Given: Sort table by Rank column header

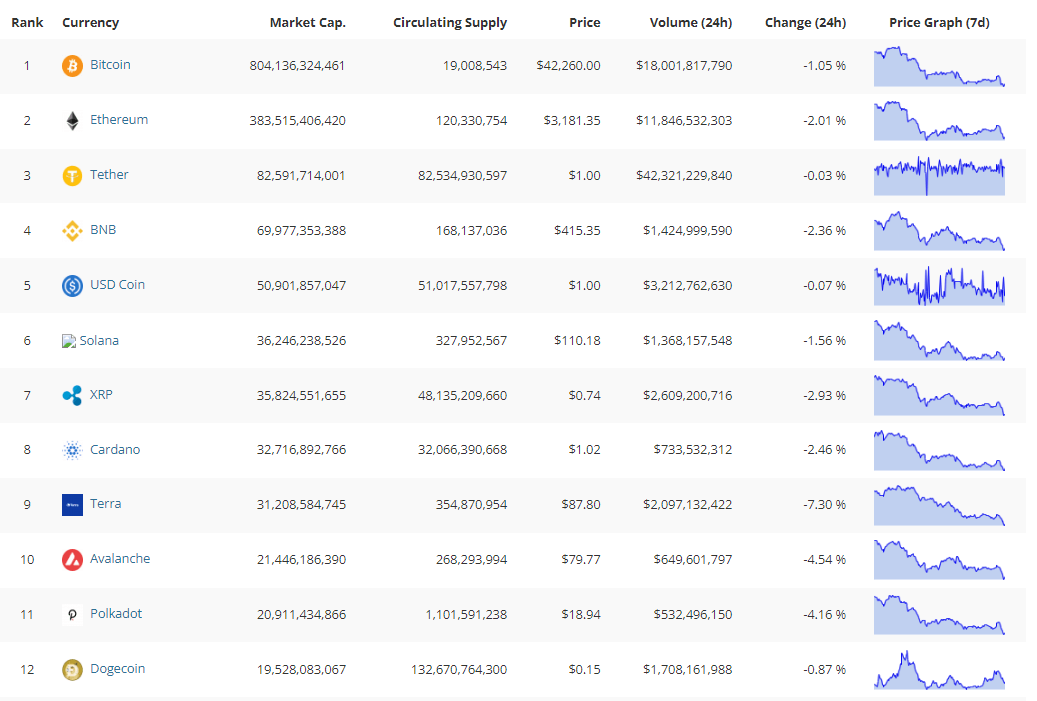Looking at the screenshot, I should click(27, 22).
